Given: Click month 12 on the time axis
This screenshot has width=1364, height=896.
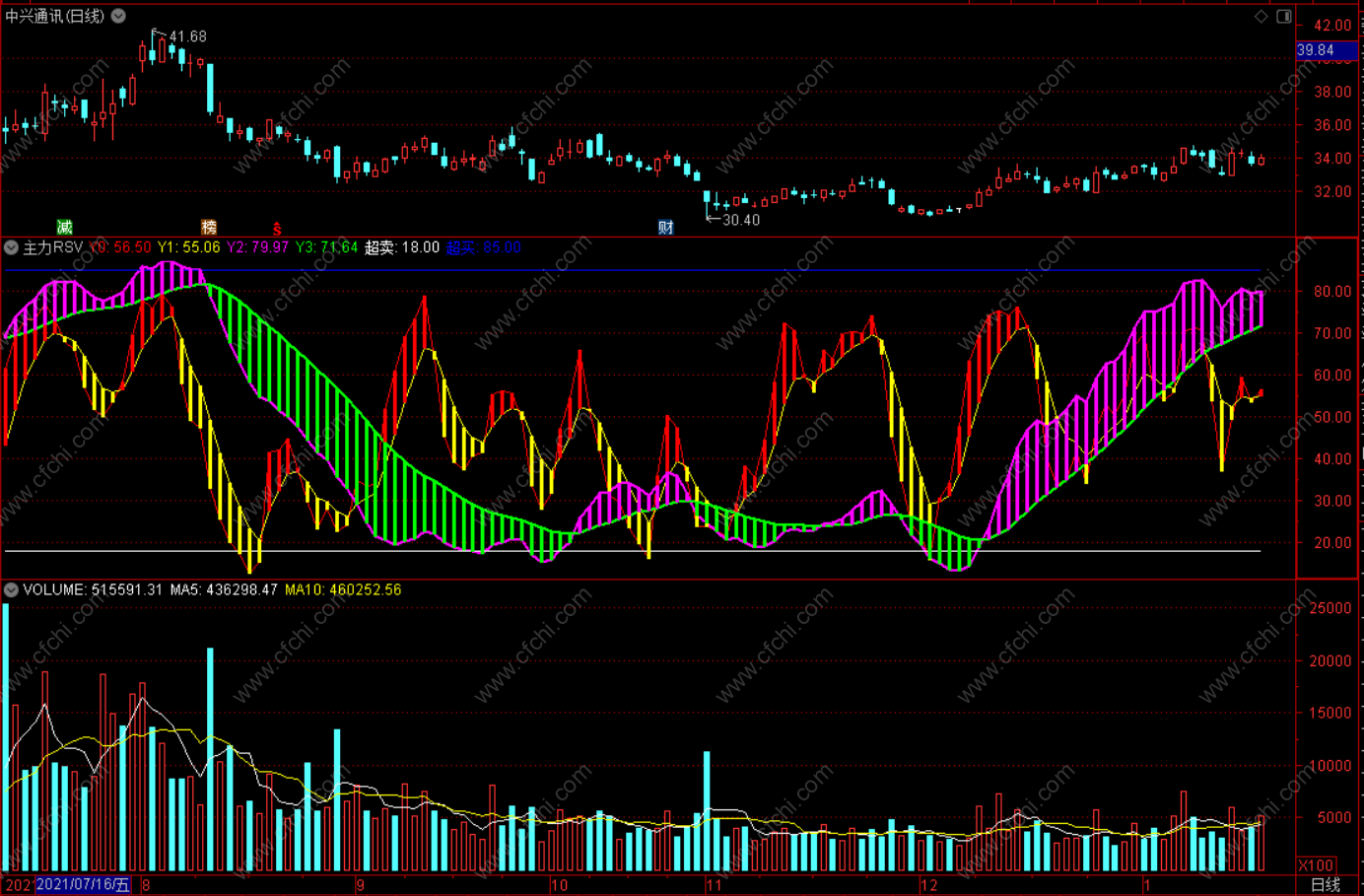Looking at the screenshot, I should point(929,885).
